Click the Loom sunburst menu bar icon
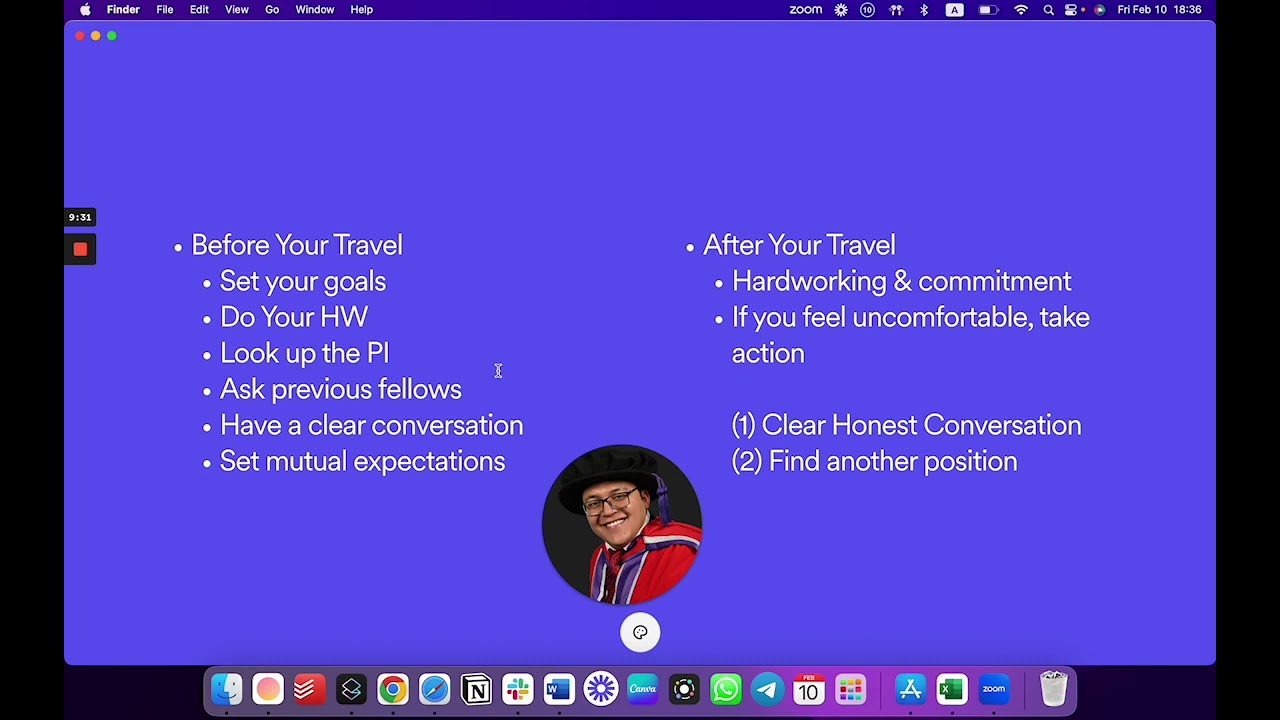 [841, 10]
